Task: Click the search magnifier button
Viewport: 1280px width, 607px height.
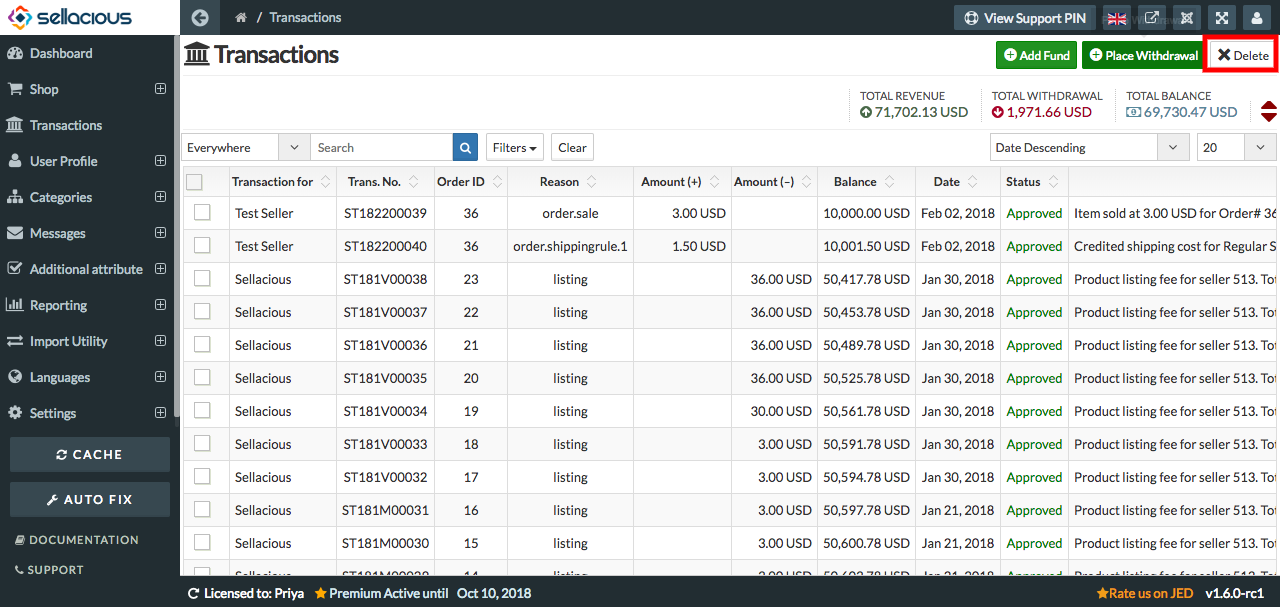Action: pos(466,147)
